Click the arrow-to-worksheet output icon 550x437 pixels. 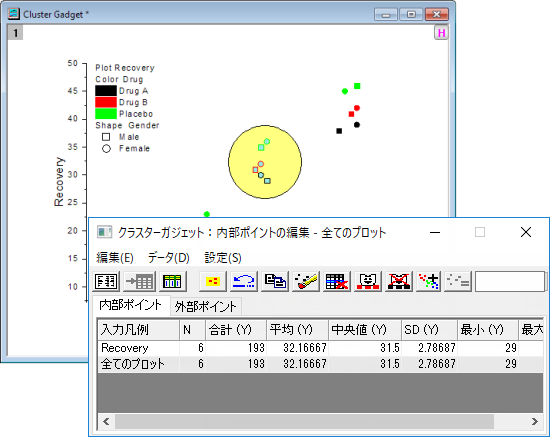(140, 281)
